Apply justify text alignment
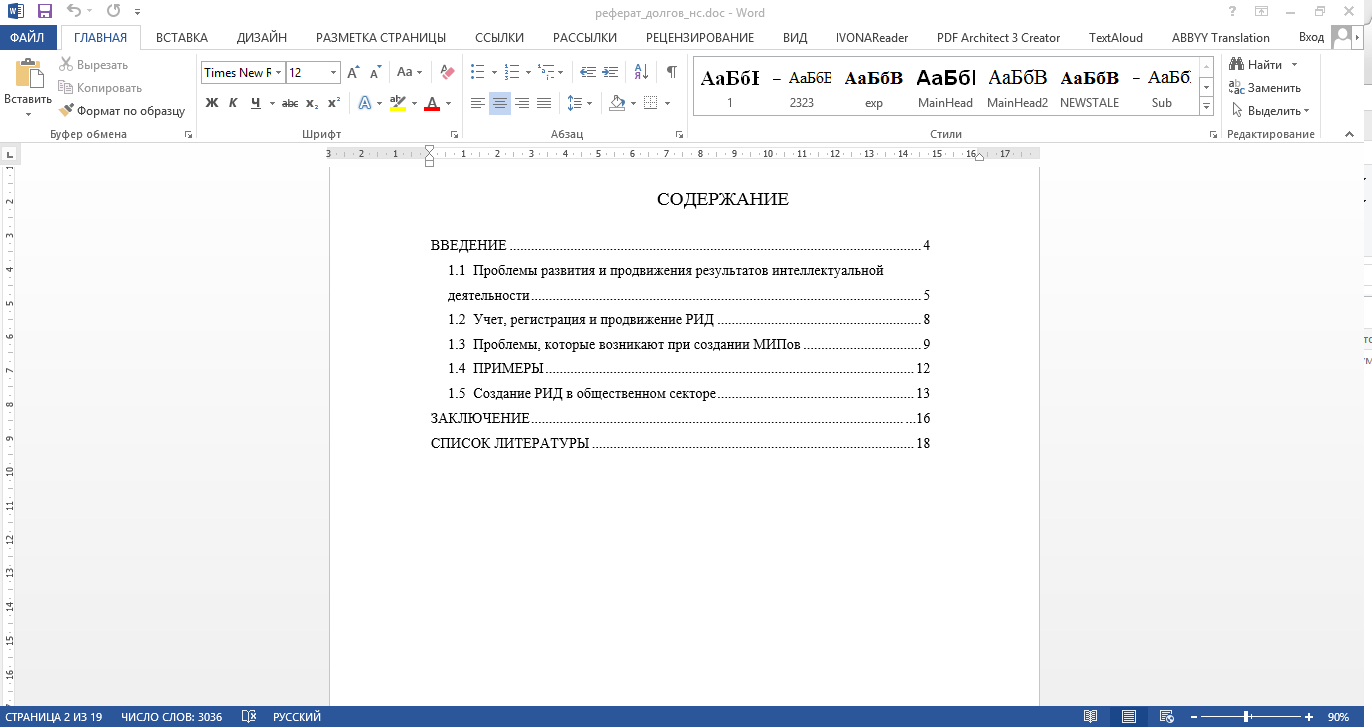The image size is (1372, 727). click(544, 103)
